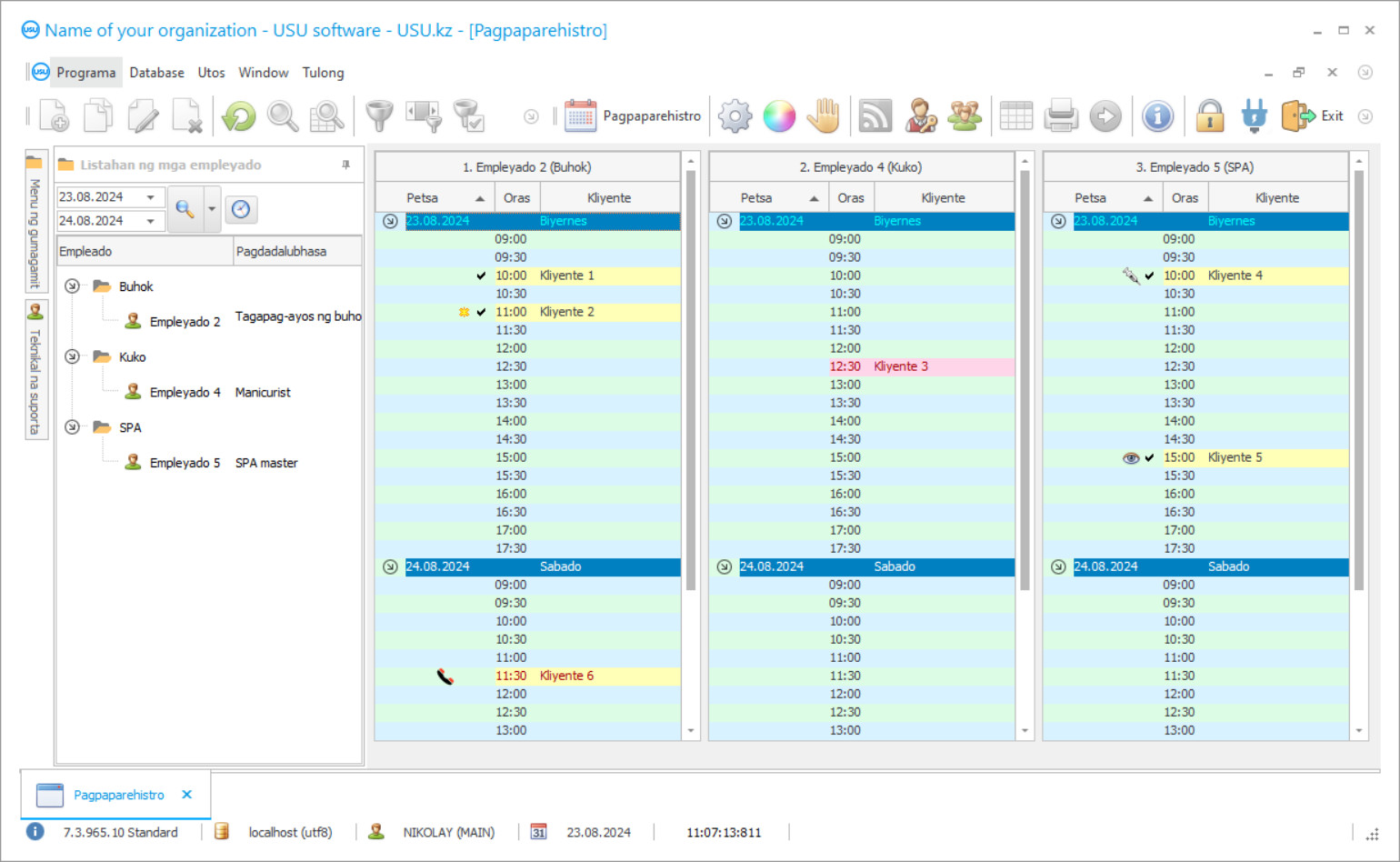Image resolution: width=1400 pixels, height=862 pixels.
Task: Click the printer icon
Action: pyautogui.click(x=1061, y=116)
